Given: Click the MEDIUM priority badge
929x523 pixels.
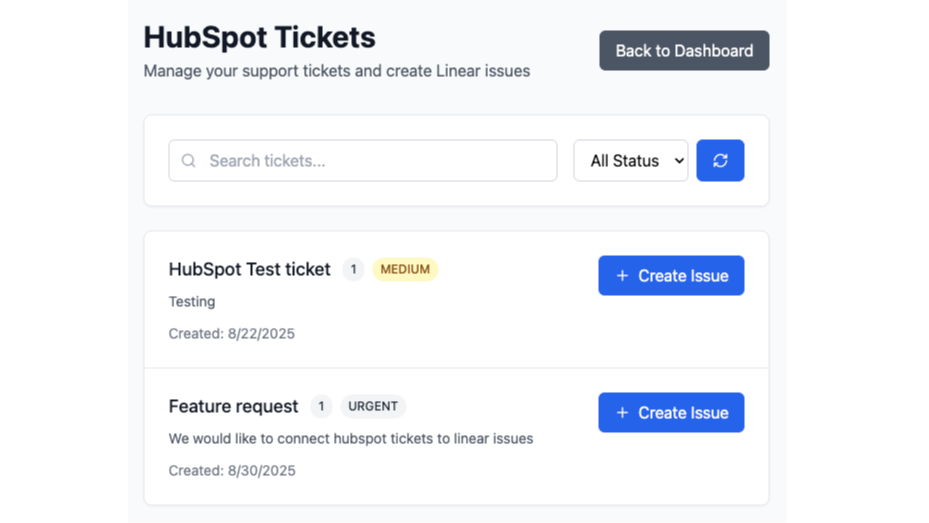Looking at the screenshot, I should click(405, 269).
